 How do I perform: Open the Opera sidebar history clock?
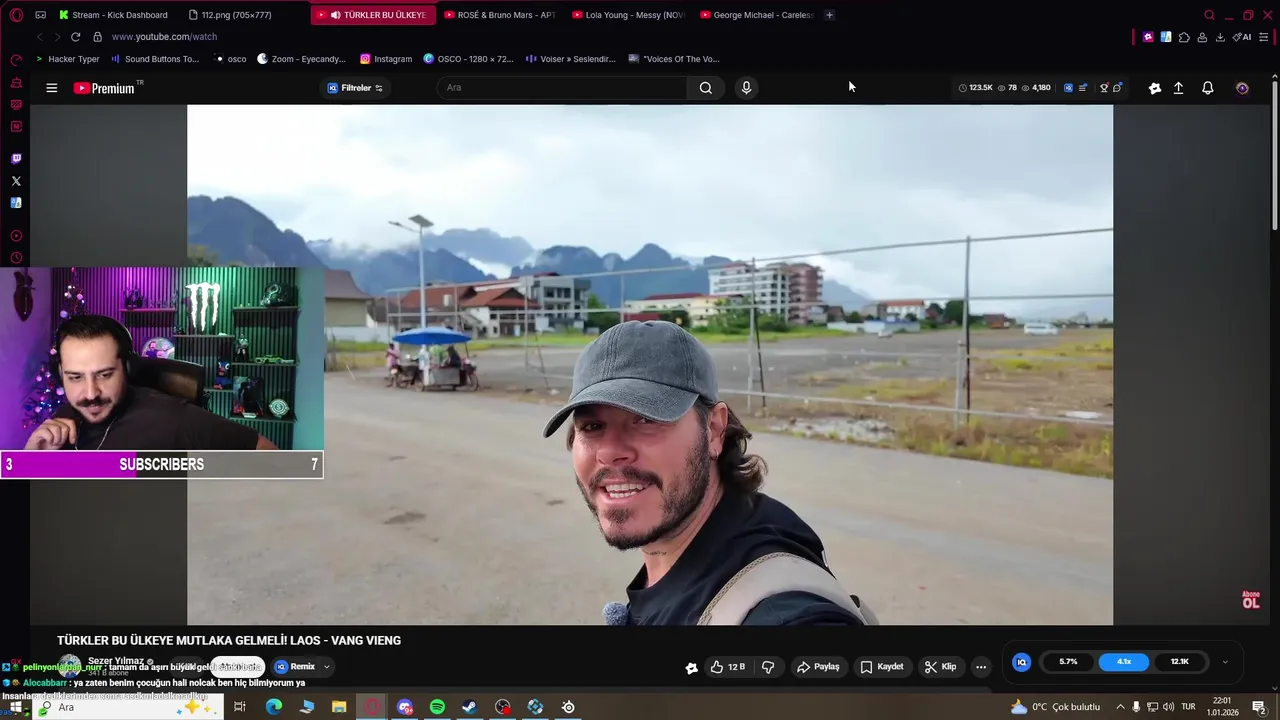16,258
